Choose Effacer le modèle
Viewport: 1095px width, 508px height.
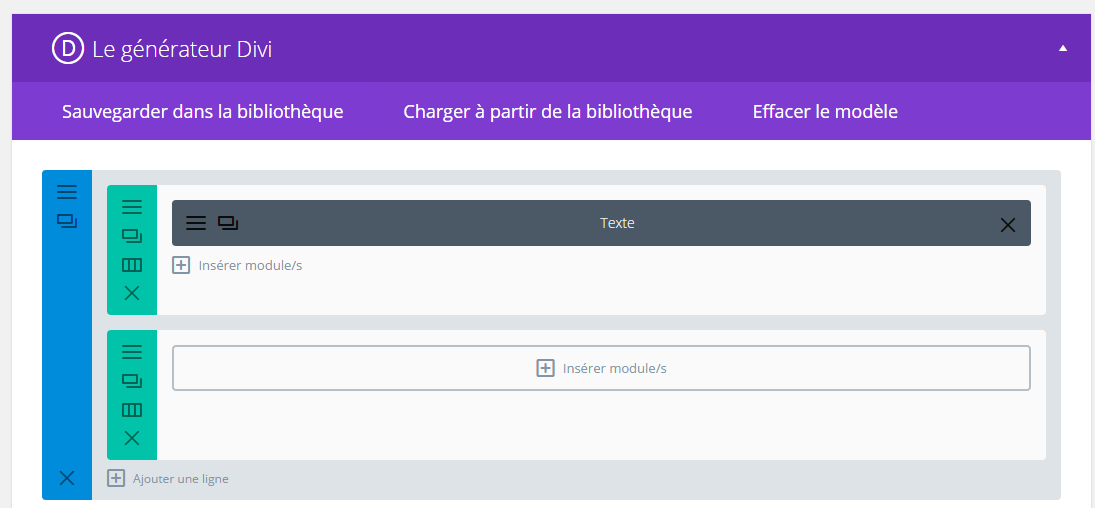[825, 111]
